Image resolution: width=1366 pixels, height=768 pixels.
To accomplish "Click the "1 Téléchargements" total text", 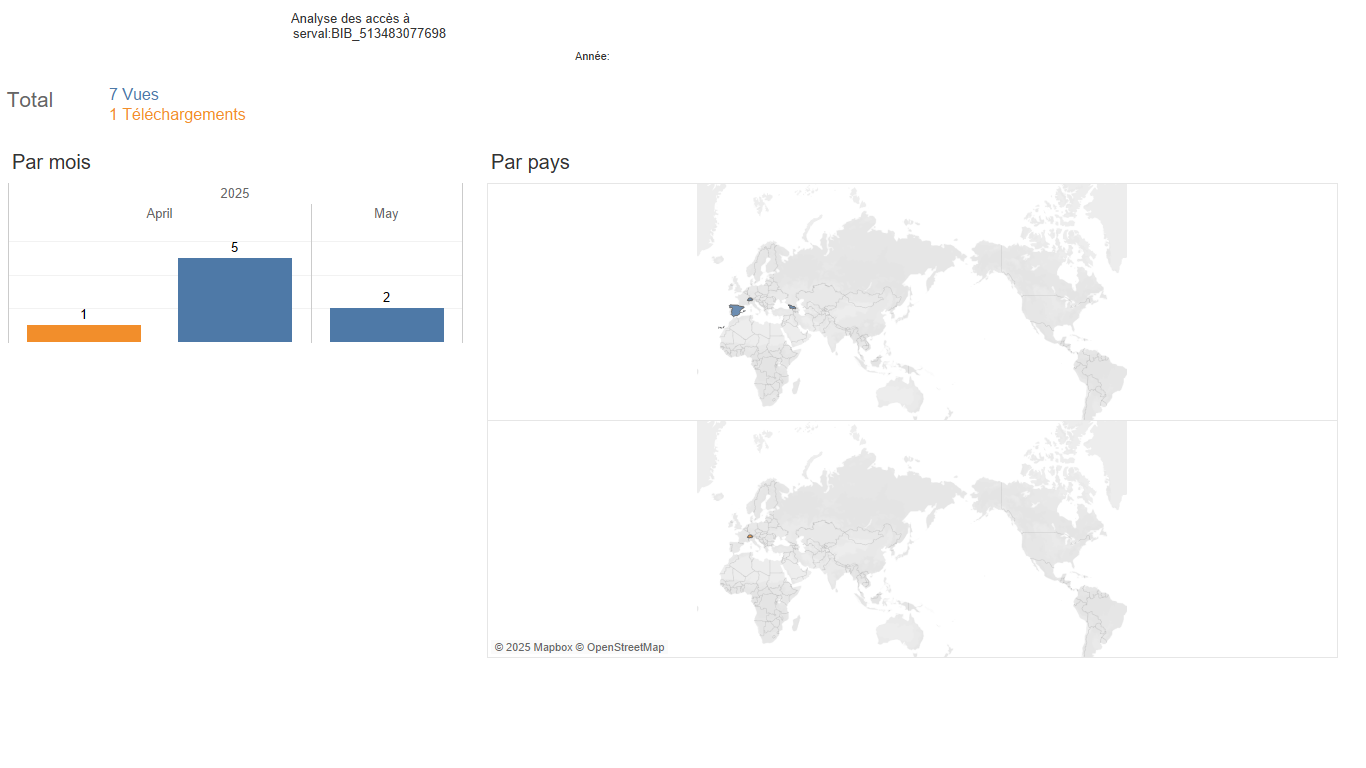I will point(177,115).
